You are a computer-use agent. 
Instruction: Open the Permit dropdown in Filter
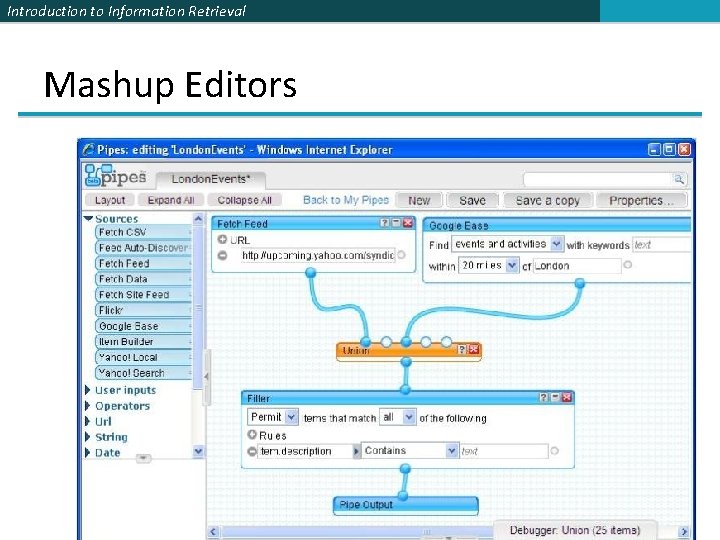coord(291,417)
